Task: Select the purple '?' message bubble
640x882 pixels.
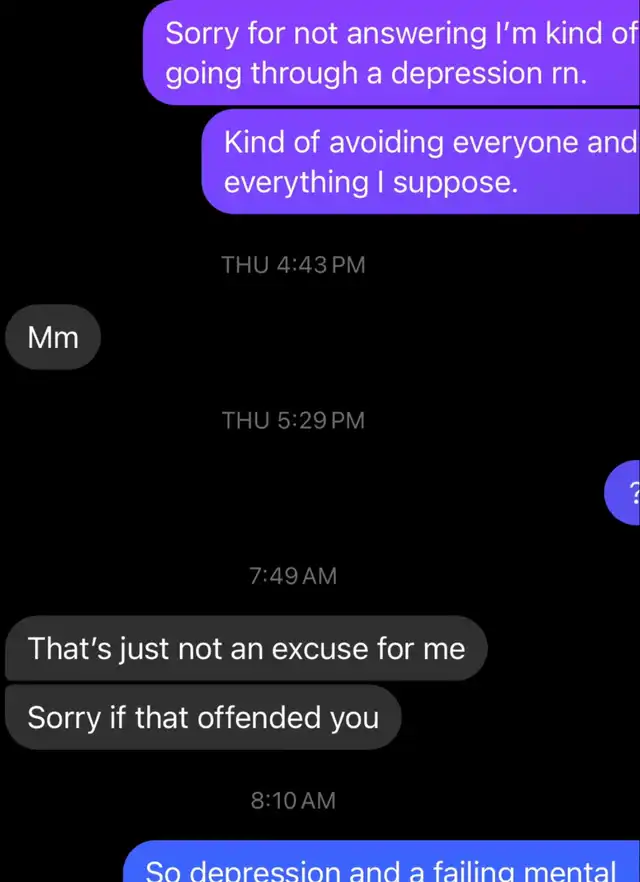Action: pos(623,493)
